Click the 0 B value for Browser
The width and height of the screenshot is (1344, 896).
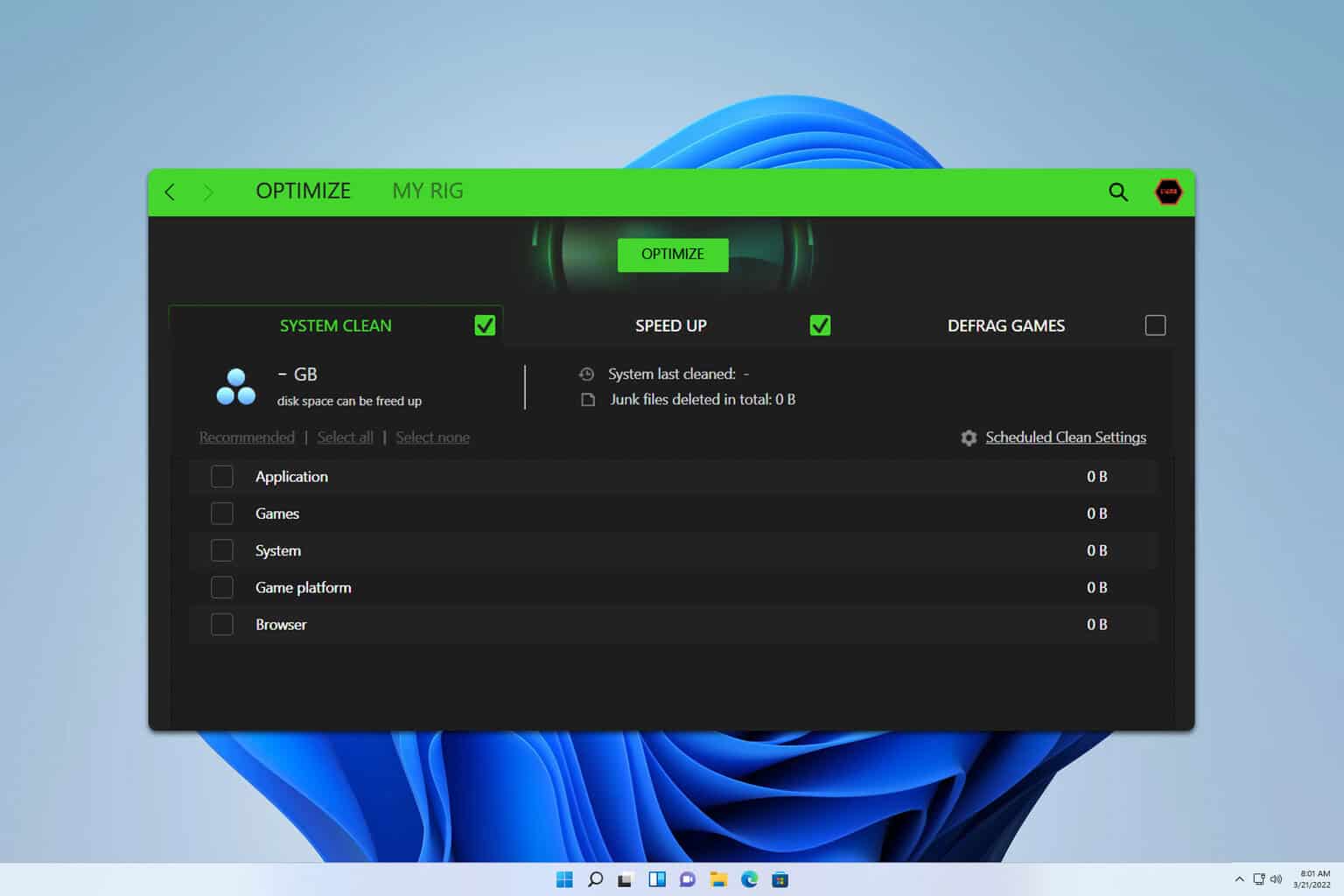1097,625
